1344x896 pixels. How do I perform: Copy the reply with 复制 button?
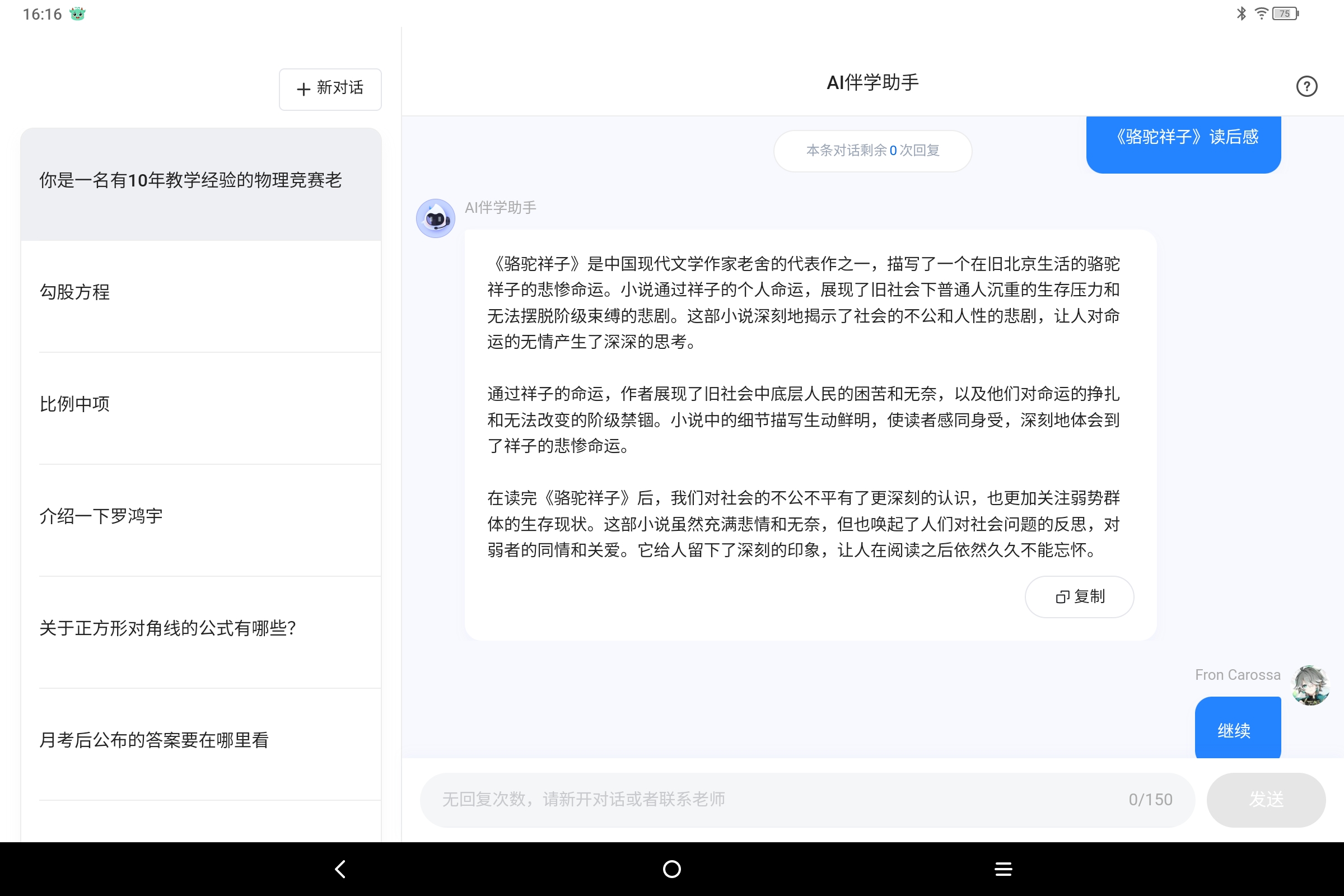pyautogui.click(x=1079, y=596)
